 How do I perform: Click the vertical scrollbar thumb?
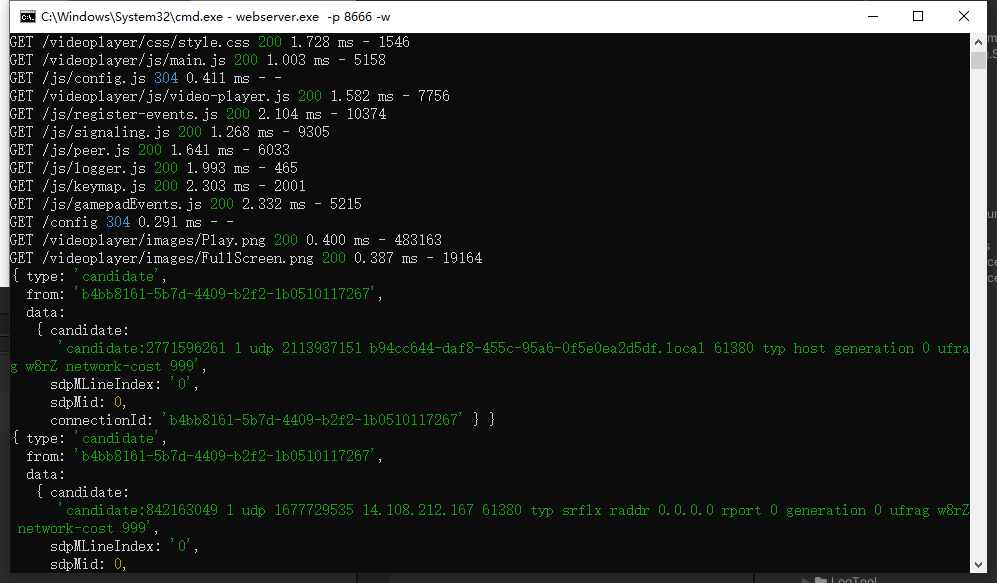(x=978, y=60)
